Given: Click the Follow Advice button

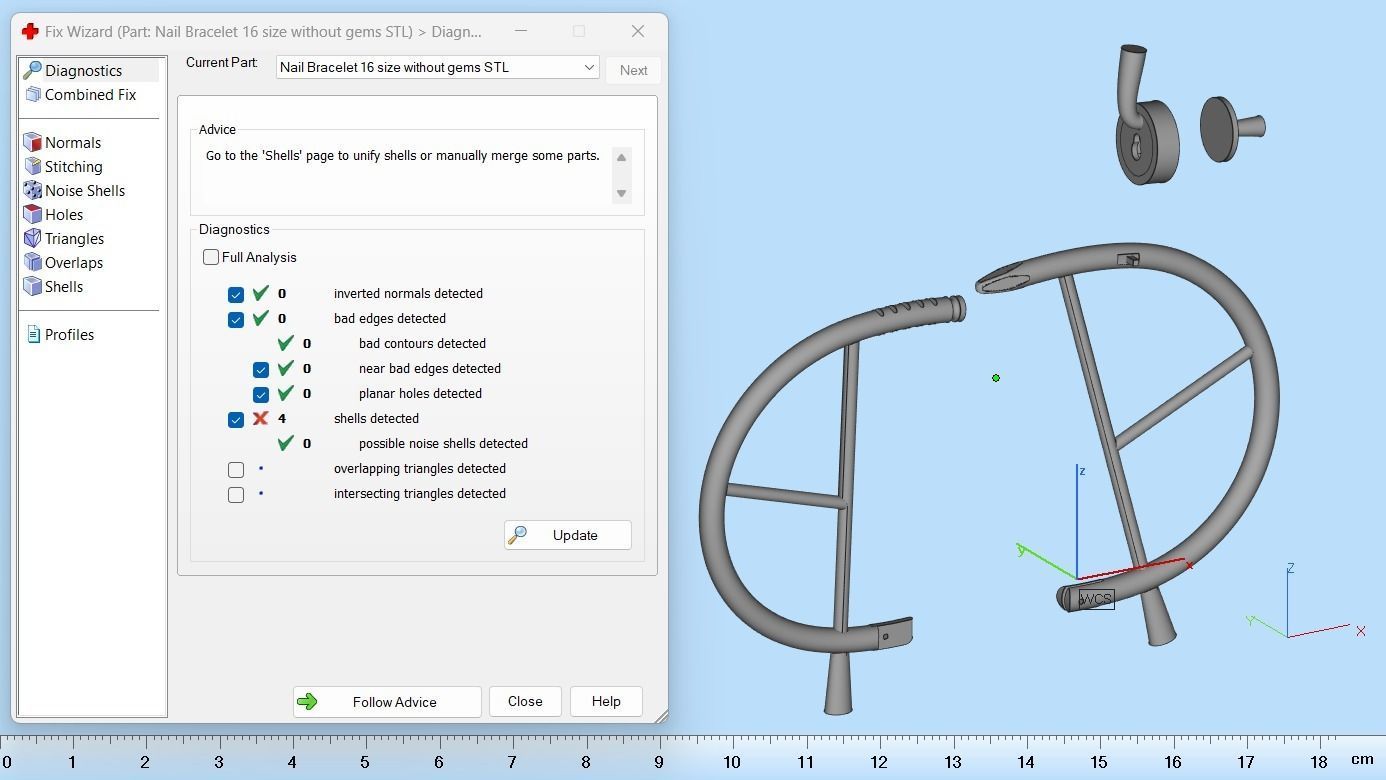Looking at the screenshot, I should point(387,701).
